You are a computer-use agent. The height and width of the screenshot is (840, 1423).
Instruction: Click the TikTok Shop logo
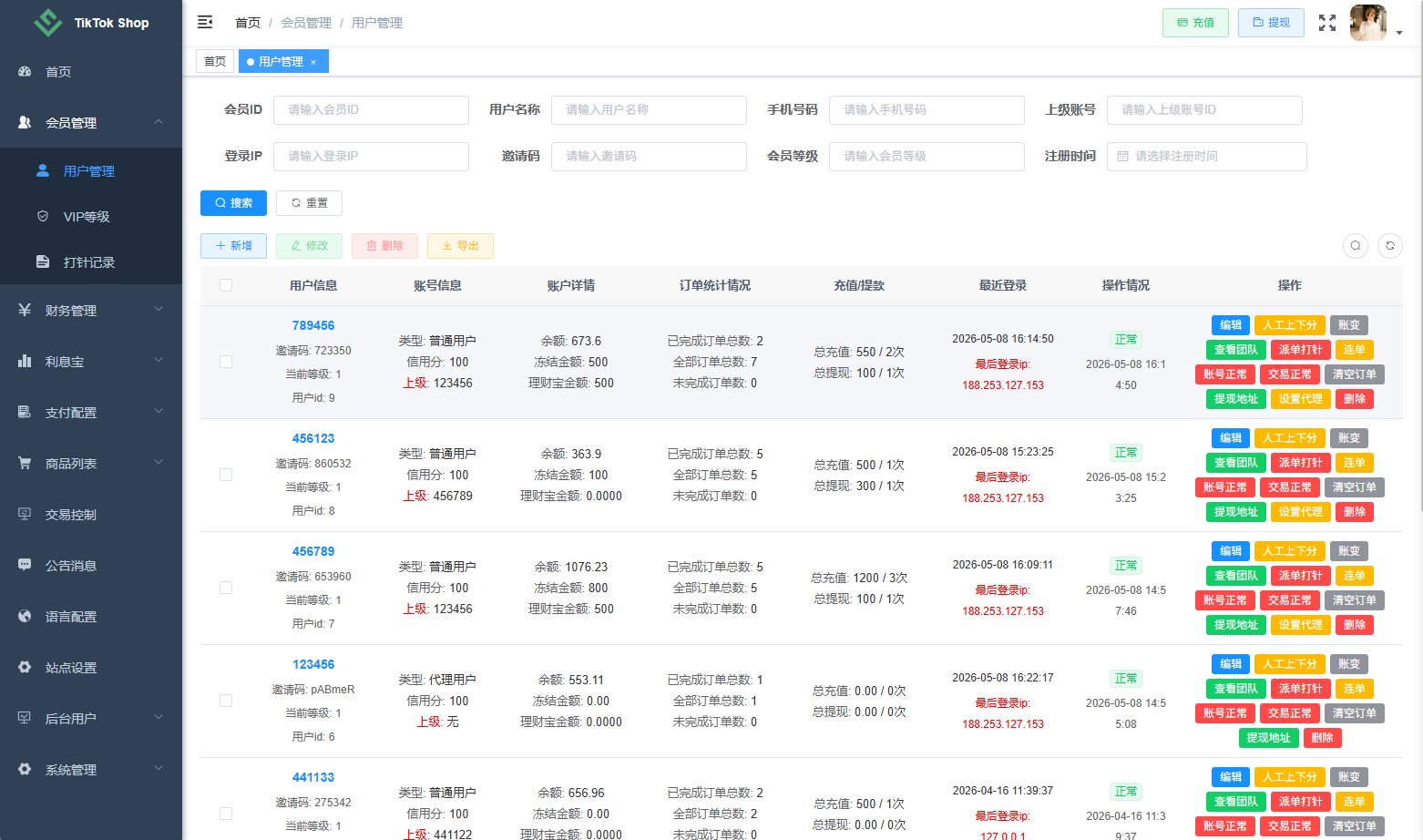pos(91,23)
